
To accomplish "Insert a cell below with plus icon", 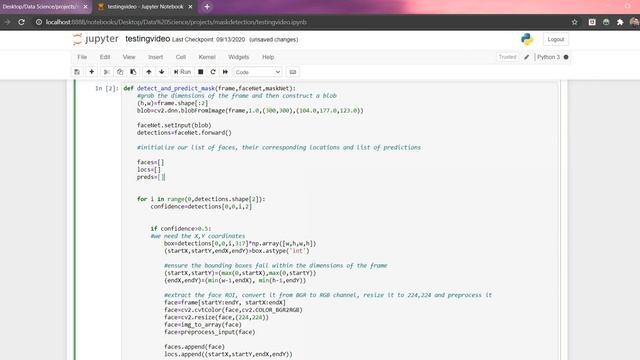I will [91, 72].
